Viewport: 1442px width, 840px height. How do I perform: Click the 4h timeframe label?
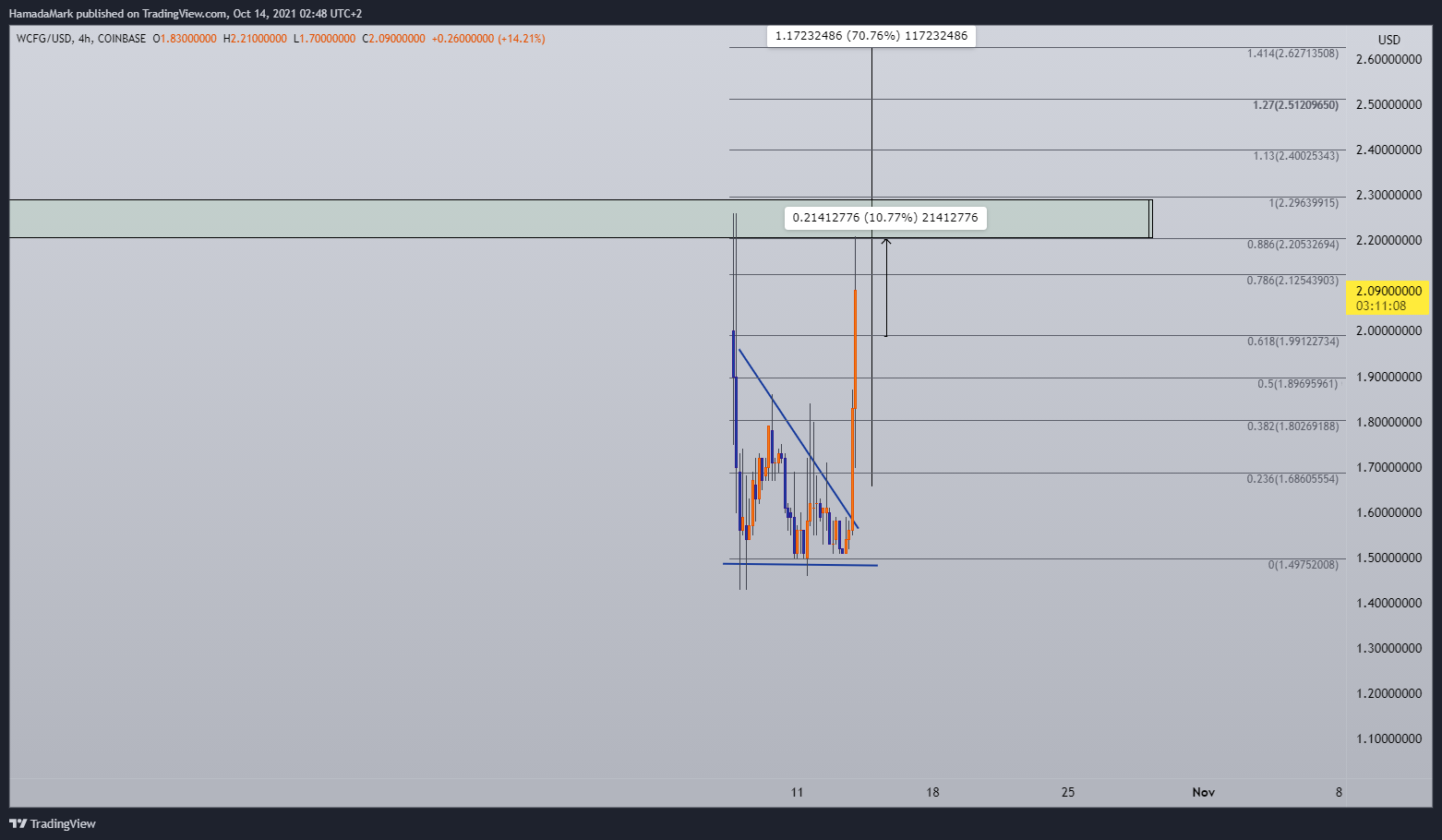click(85, 39)
